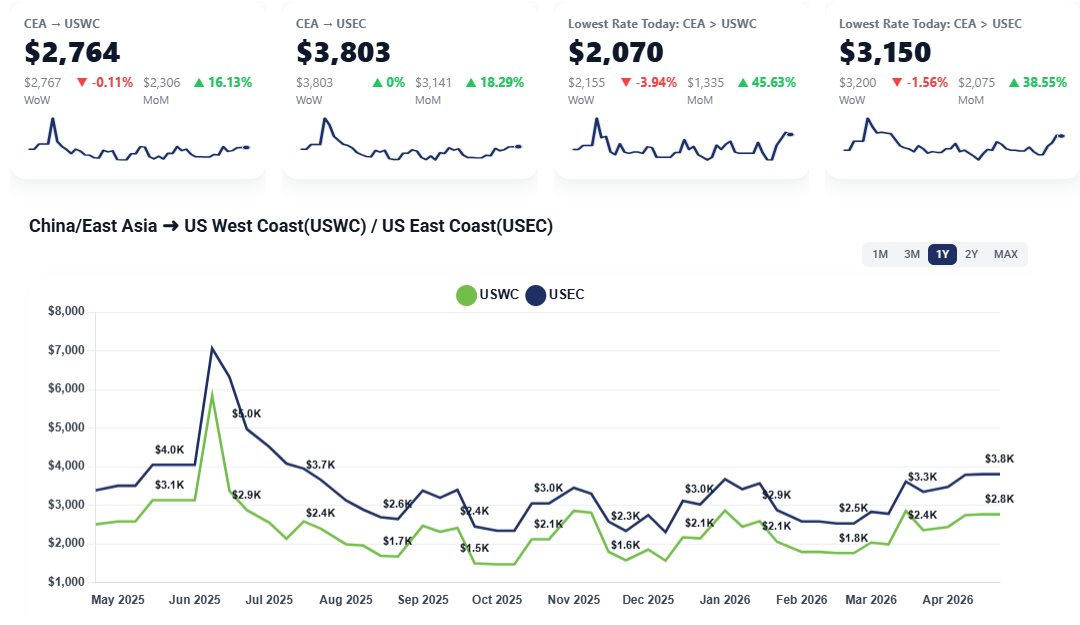This screenshot has height=625, width=1080.
Task: Show MAX time range on chart
Action: point(1005,254)
